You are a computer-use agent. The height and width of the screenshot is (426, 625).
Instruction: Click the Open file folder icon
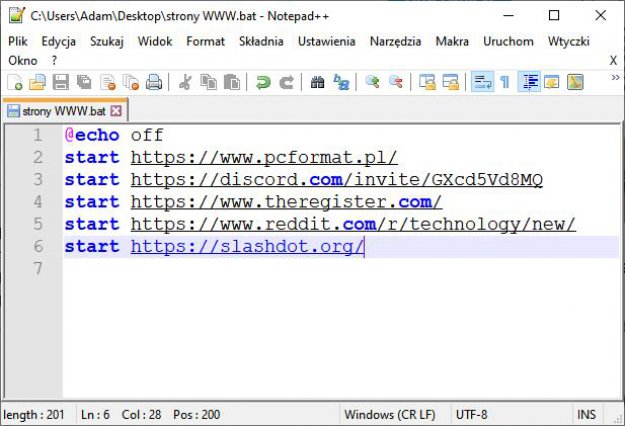pos(37,82)
